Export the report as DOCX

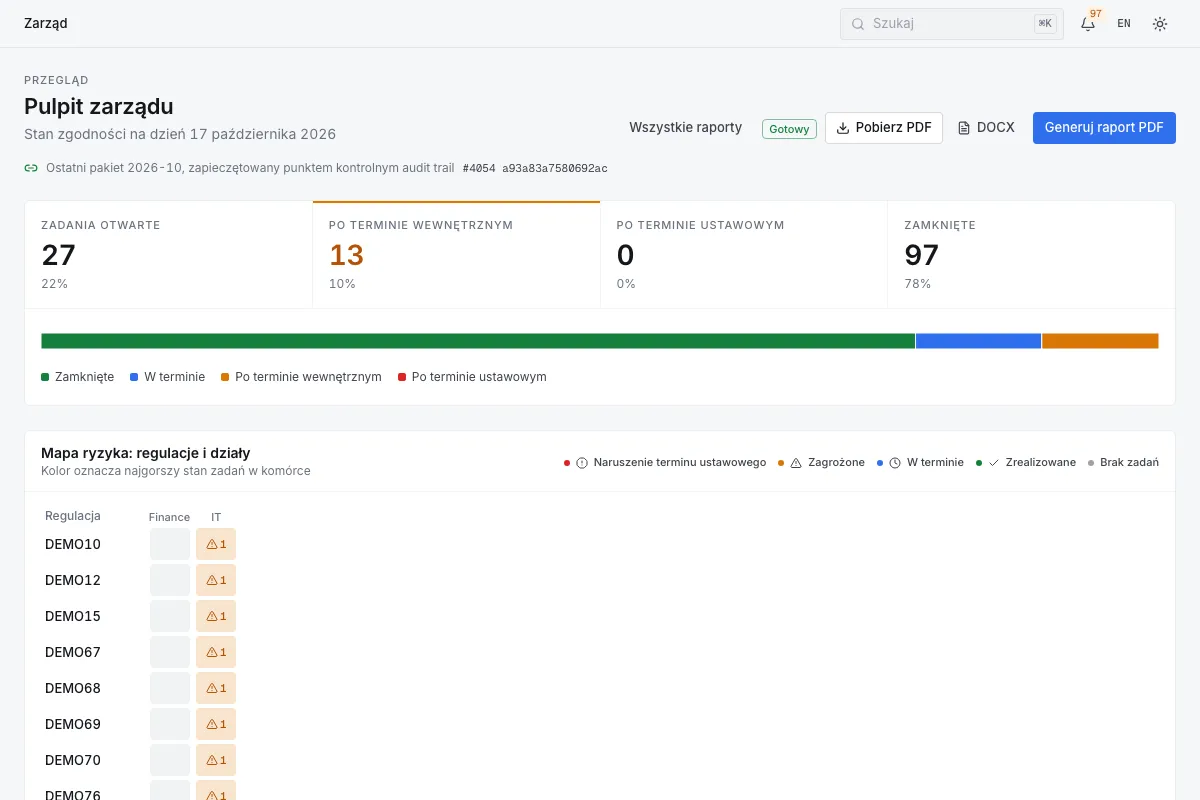click(x=986, y=127)
